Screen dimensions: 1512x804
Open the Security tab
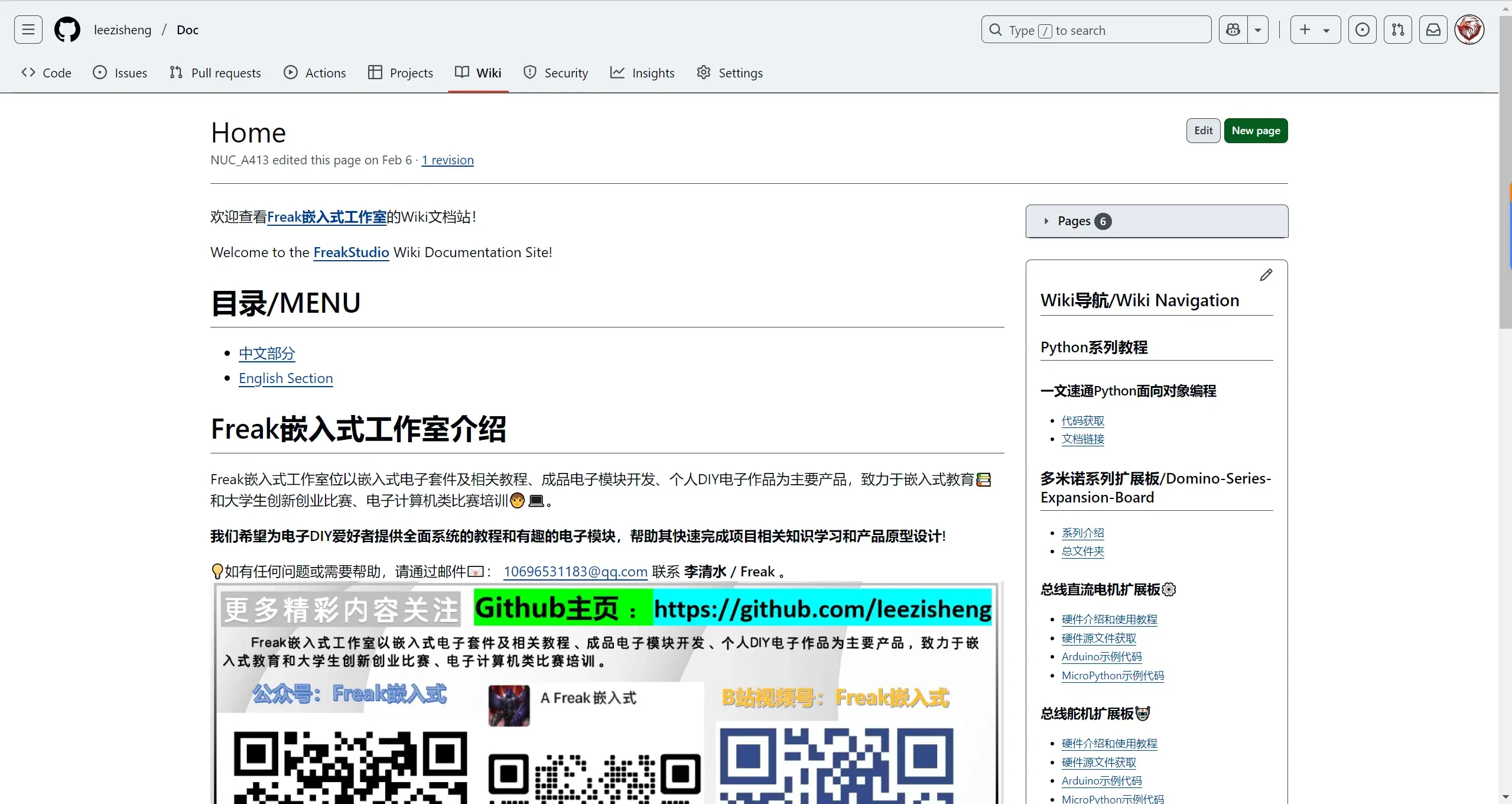(x=555, y=73)
